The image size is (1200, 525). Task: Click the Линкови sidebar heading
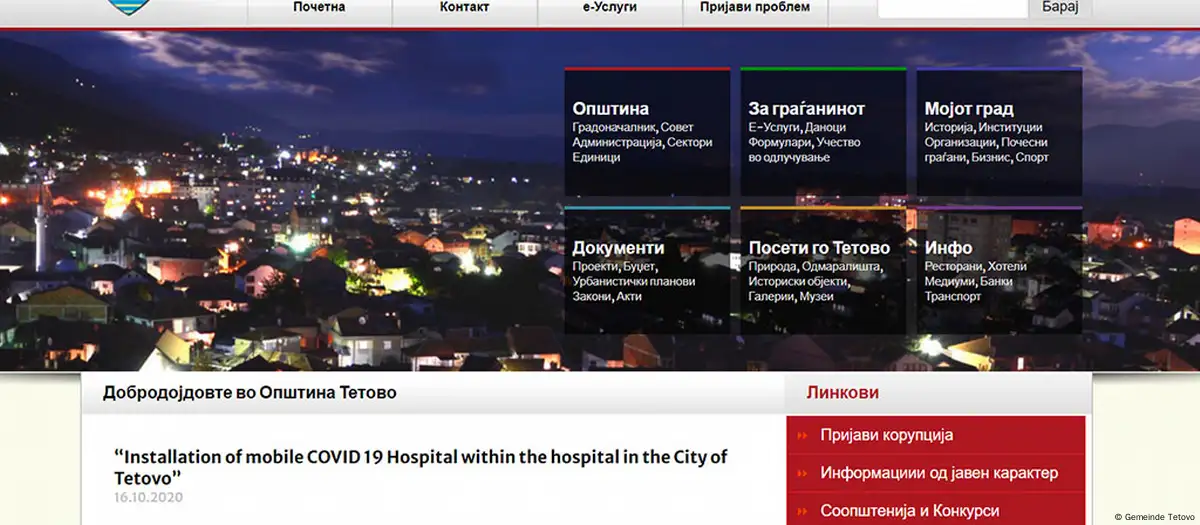[842, 393]
